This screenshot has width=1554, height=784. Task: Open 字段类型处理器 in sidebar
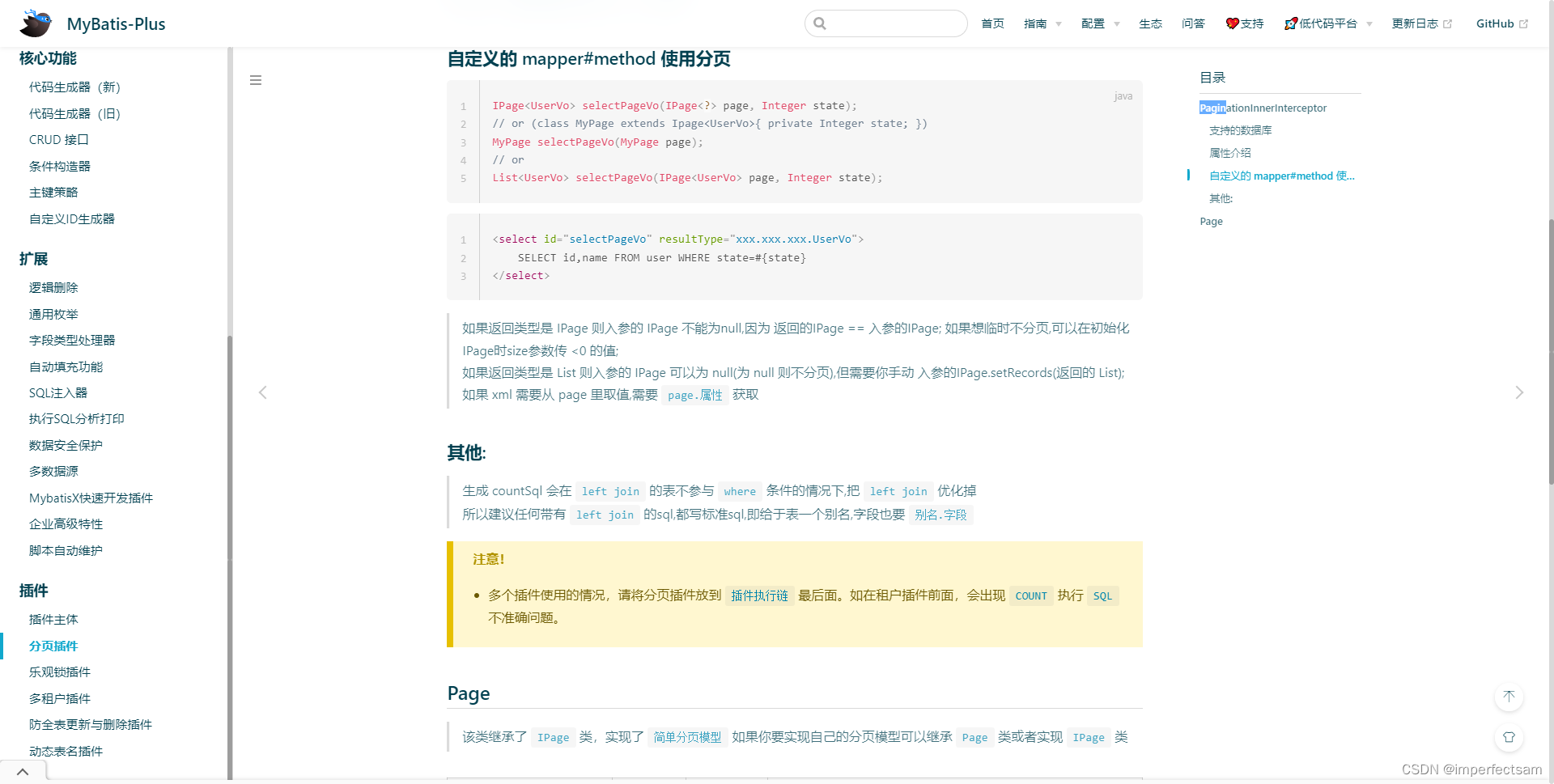[x=72, y=341]
